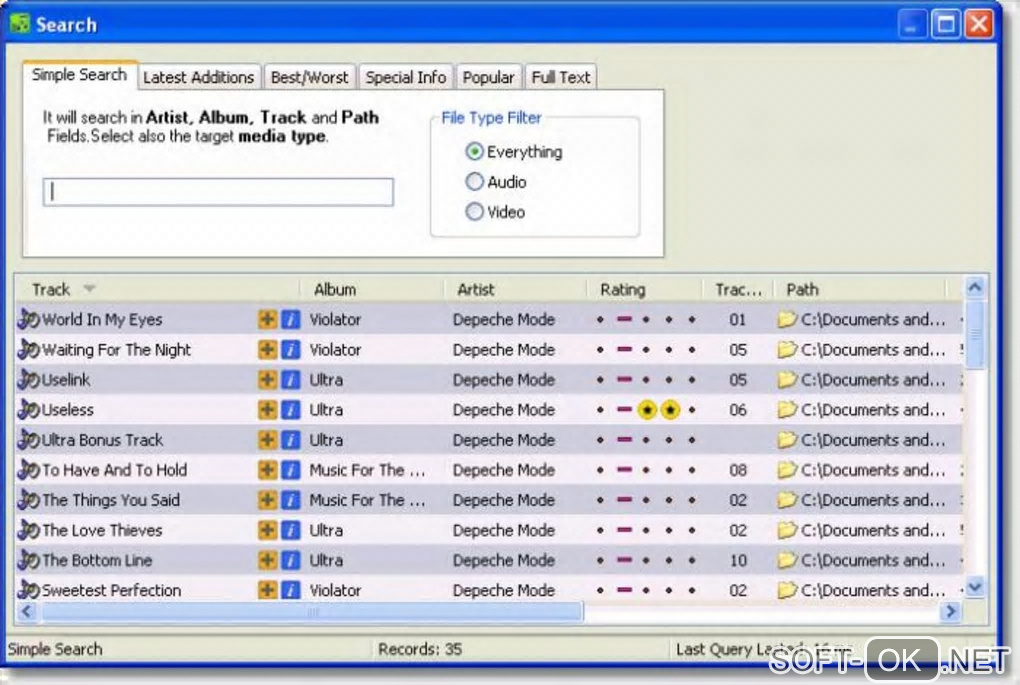Open info icon for World In My Eyes
The image size is (1020, 685).
click(x=290, y=319)
